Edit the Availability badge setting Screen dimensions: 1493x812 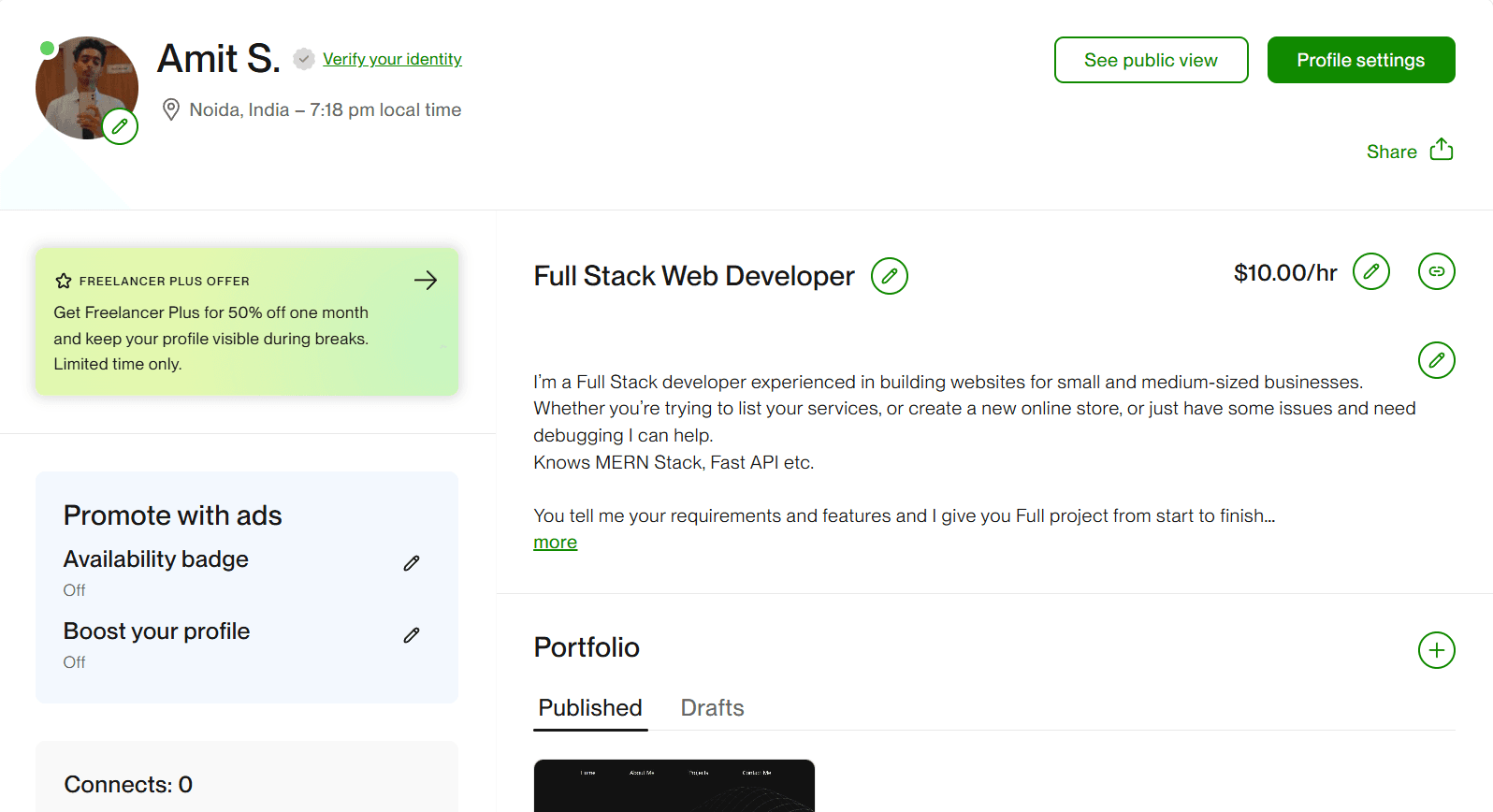tap(412, 563)
